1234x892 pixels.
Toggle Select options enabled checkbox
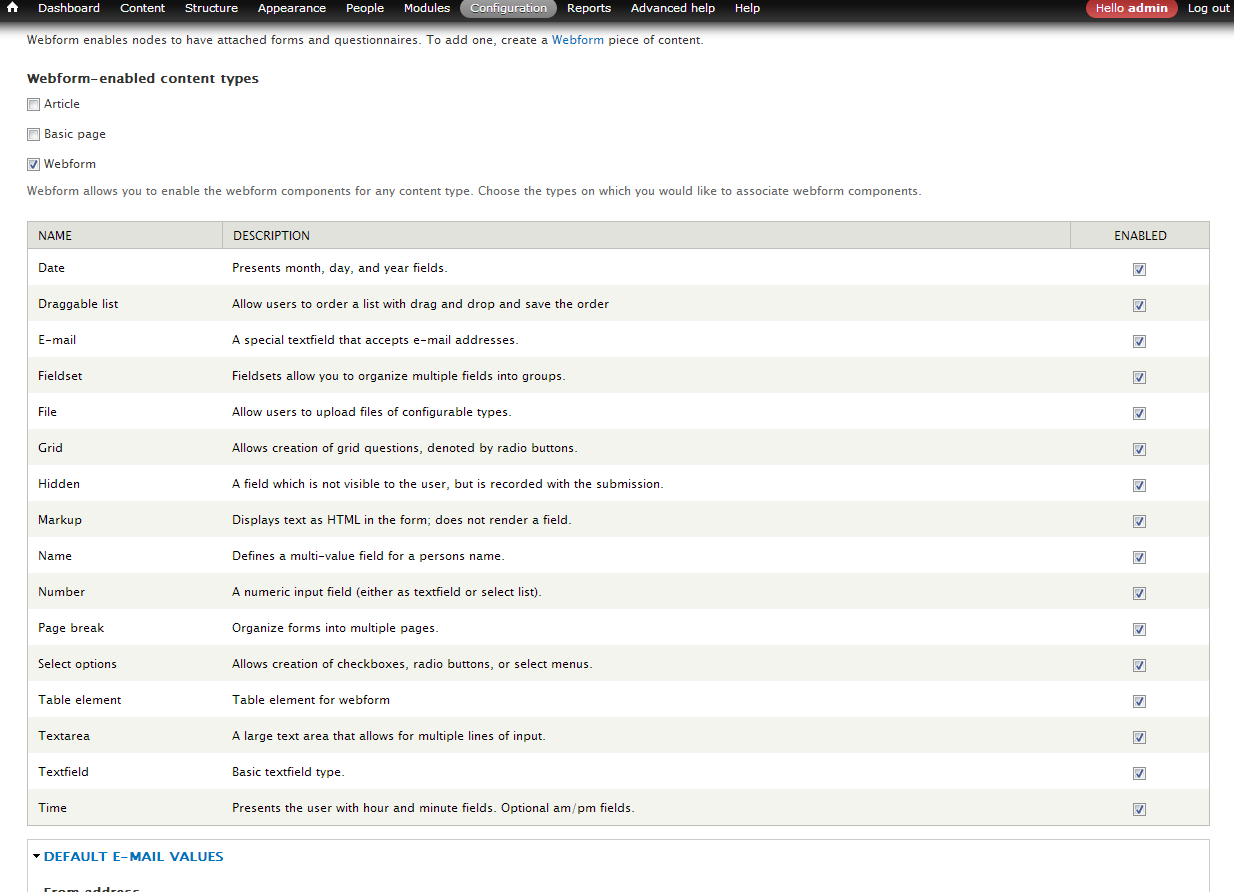click(1140, 665)
